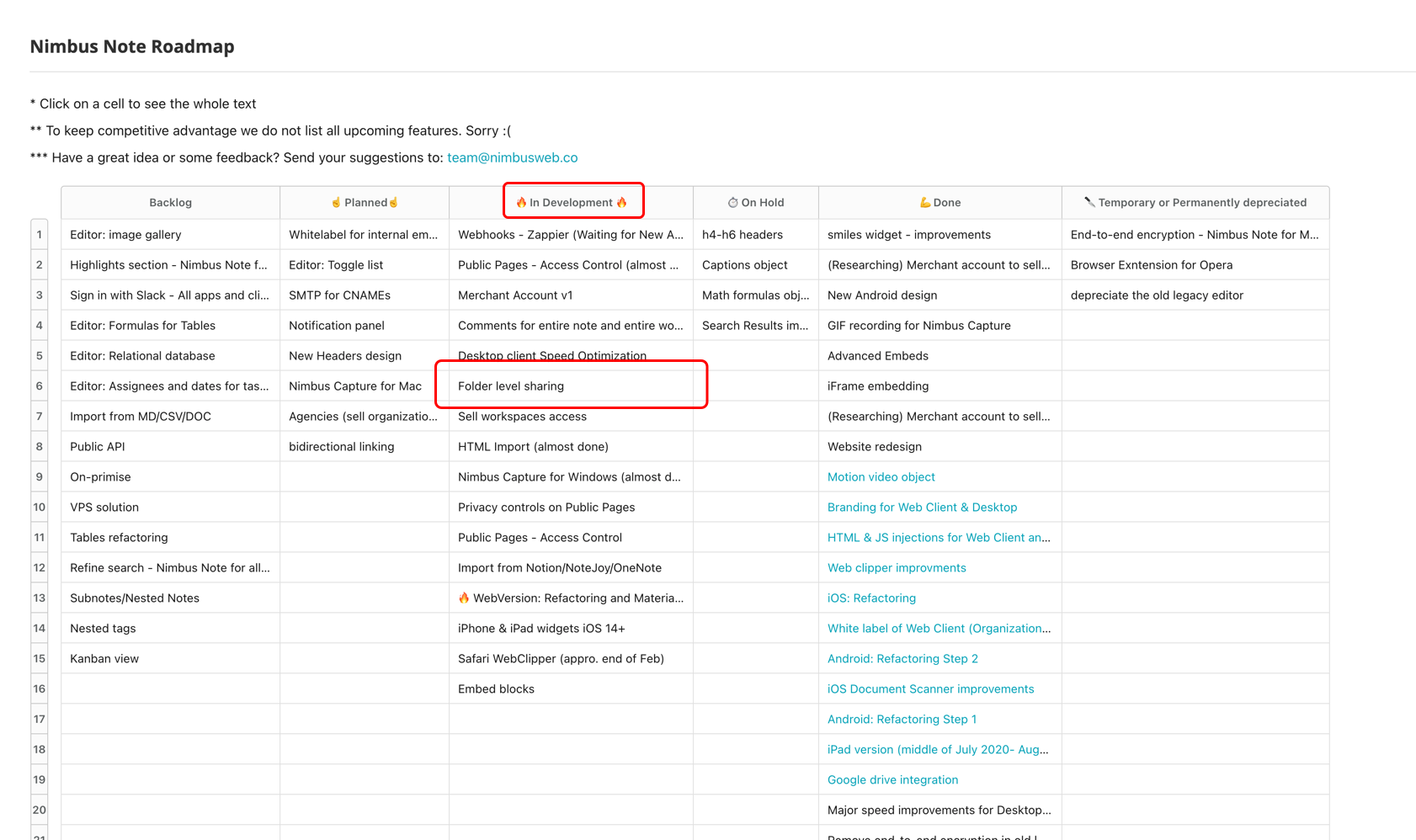Screen dimensions: 1416x840
Task: Select row number 10 header
Action: click(x=40, y=508)
